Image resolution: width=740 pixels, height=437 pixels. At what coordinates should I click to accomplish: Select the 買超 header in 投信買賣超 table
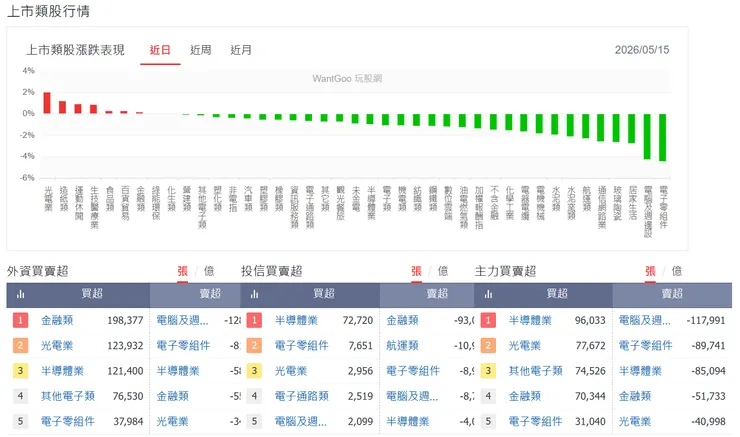click(324, 294)
